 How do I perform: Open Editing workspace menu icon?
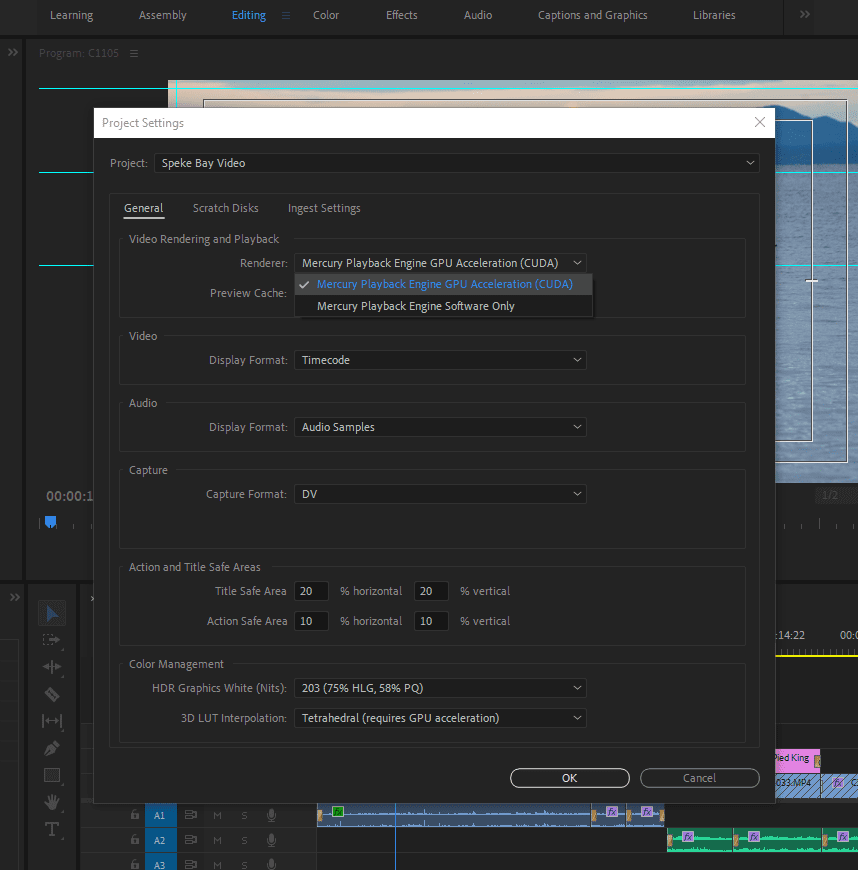(x=286, y=16)
